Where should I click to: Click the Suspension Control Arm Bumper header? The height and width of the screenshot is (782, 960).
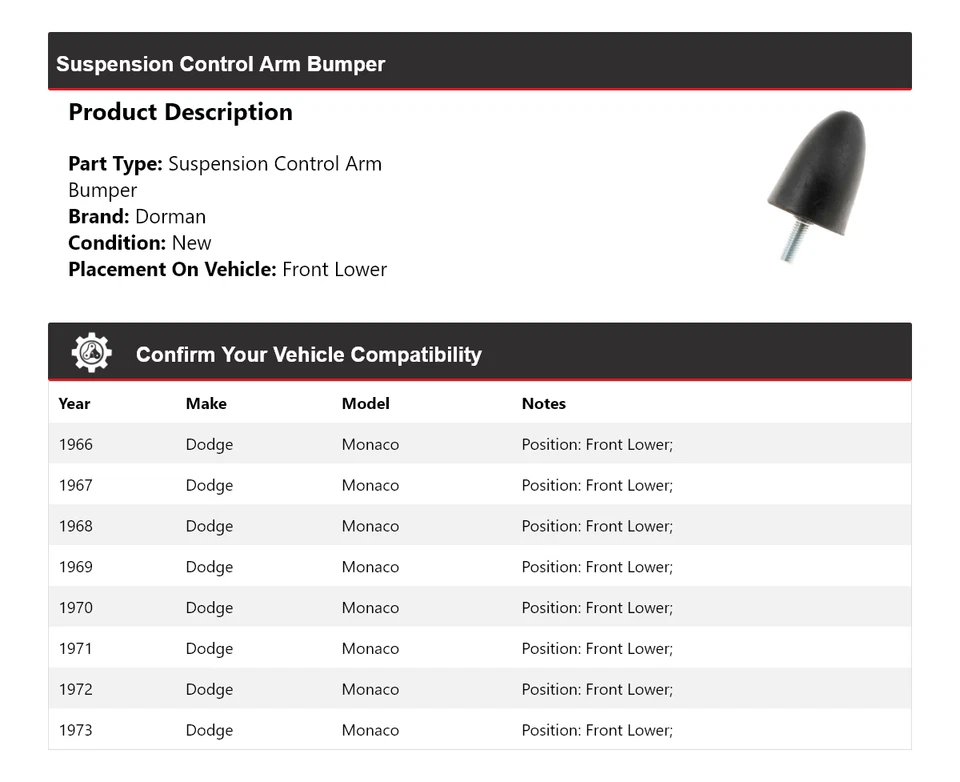[x=220, y=64]
